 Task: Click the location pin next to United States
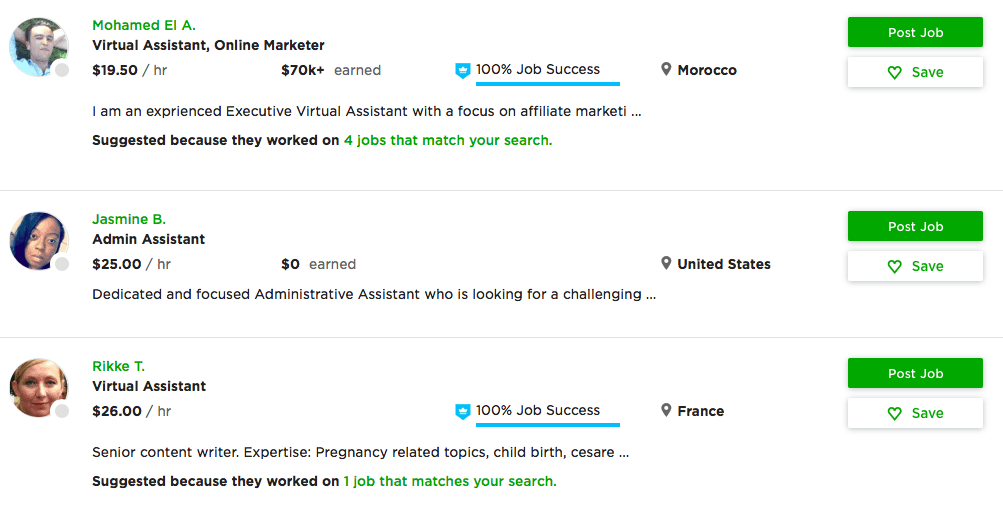click(666, 263)
